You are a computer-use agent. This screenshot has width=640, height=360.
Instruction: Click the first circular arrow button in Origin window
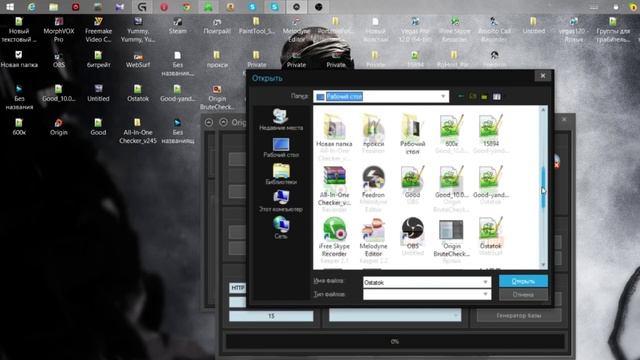point(209,122)
